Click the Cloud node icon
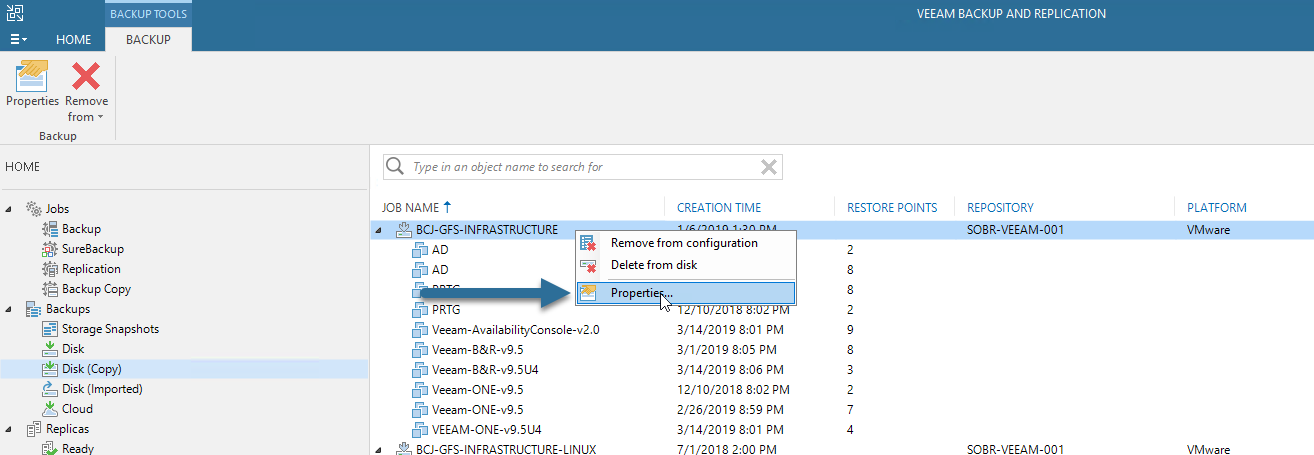Screen dimensions: 1314x455 (50, 409)
